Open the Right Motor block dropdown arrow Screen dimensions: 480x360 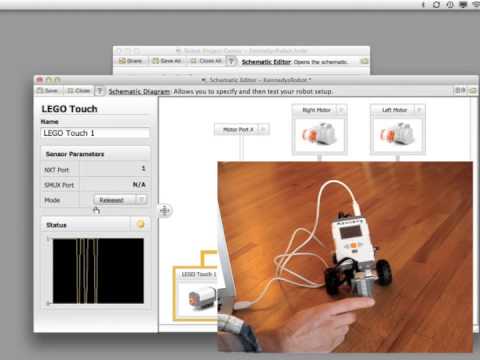(x=341, y=110)
